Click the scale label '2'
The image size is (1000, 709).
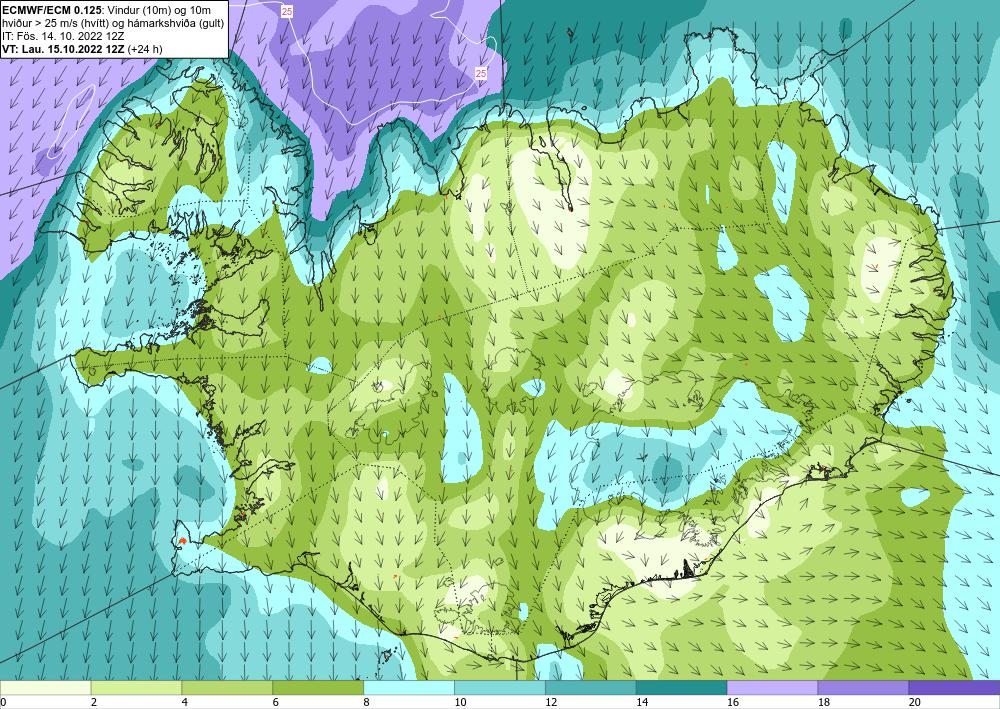tap(94, 703)
